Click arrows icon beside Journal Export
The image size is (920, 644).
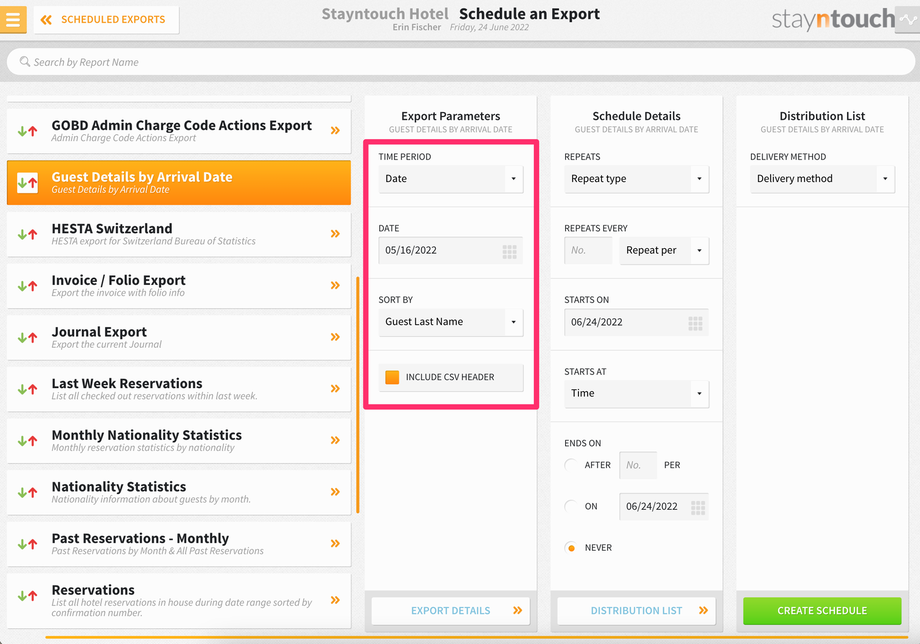pos(28,337)
